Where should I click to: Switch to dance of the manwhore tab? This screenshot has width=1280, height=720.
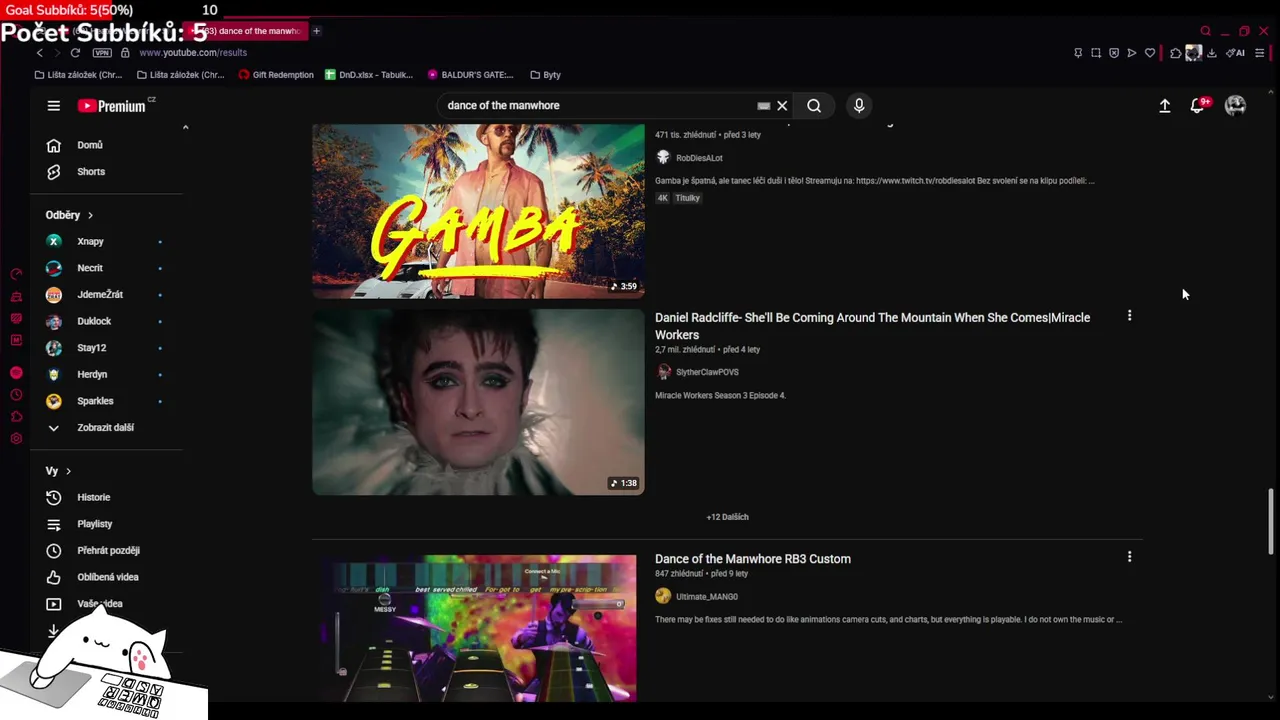coord(243,31)
